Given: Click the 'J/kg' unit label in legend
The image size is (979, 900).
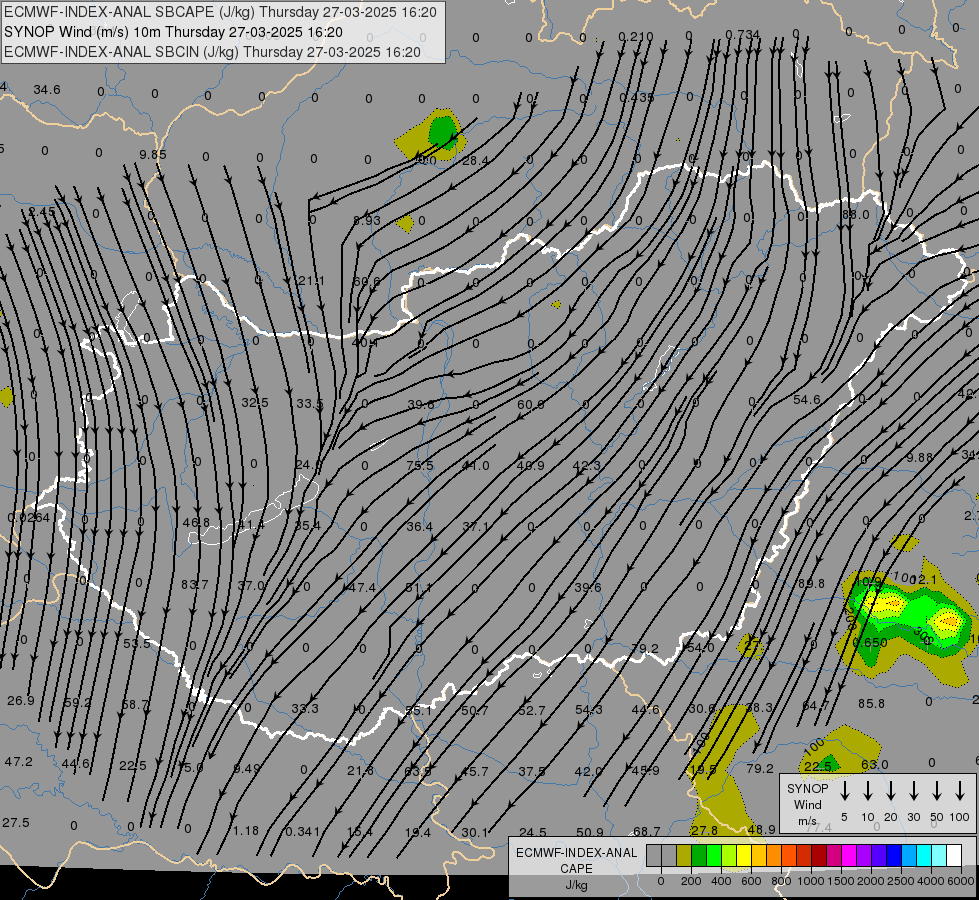Looking at the screenshot, I should coord(576,885).
